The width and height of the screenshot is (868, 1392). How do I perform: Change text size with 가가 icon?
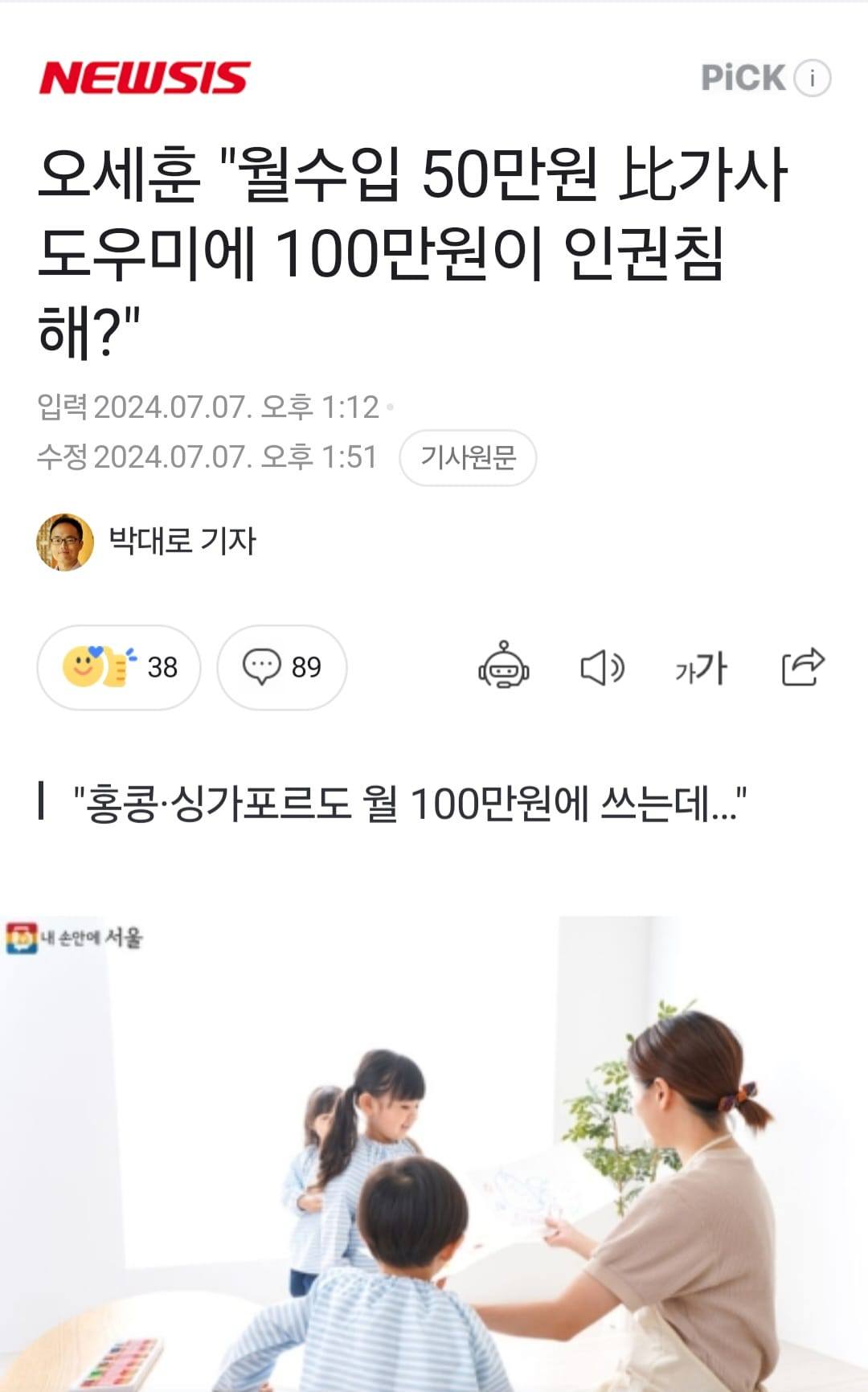(x=702, y=668)
